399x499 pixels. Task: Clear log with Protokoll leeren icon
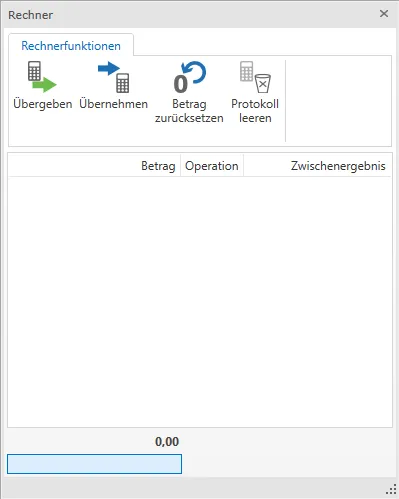[x=255, y=77]
